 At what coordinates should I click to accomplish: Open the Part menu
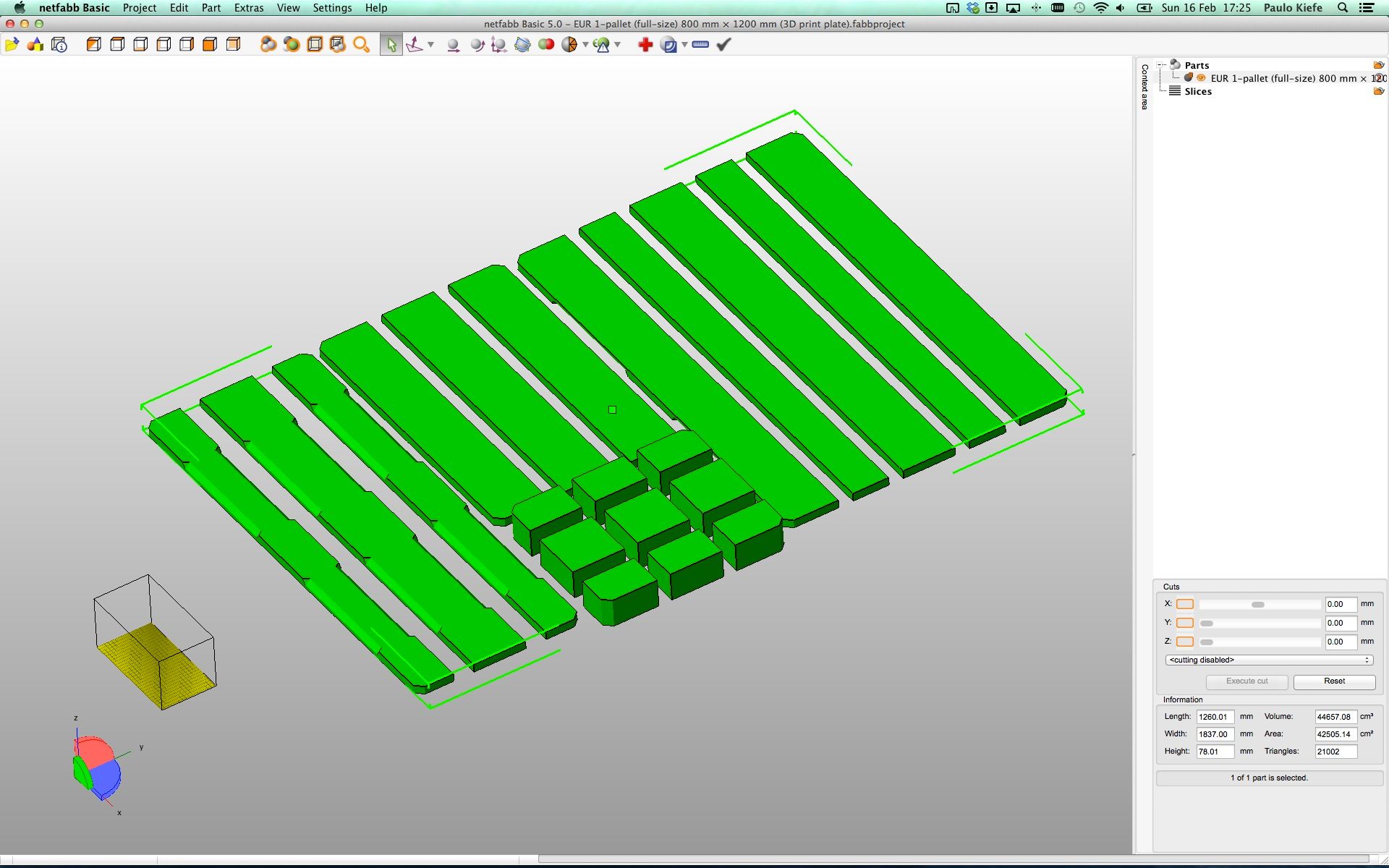(x=211, y=8)
